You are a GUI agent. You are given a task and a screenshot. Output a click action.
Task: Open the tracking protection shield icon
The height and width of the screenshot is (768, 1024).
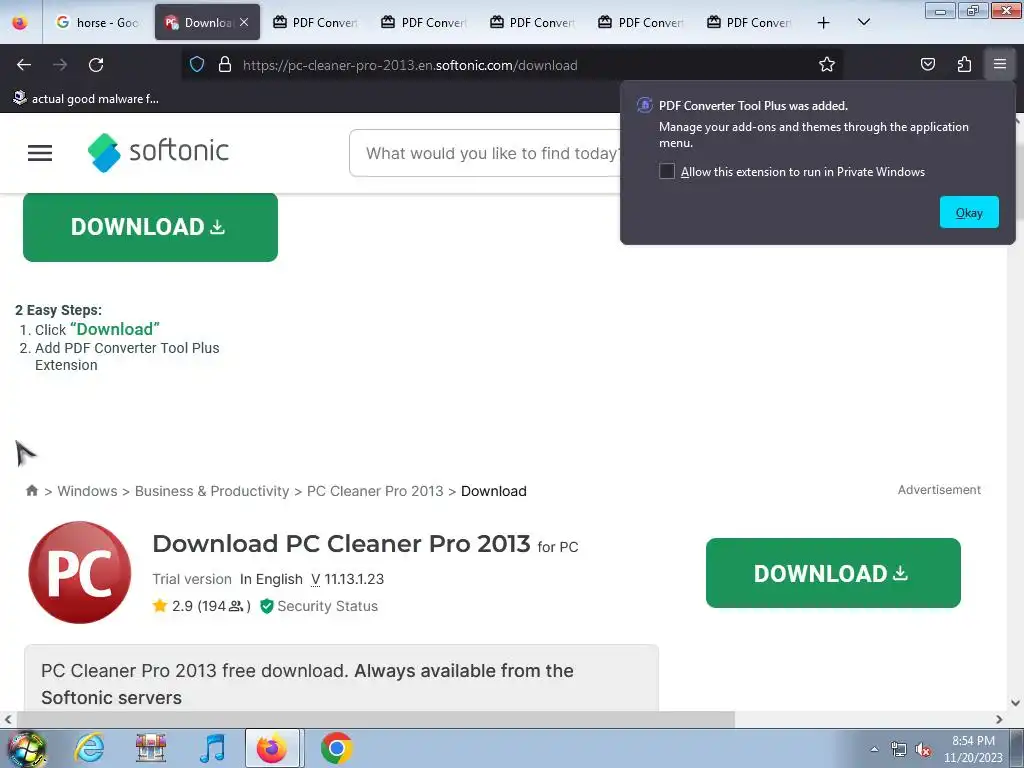pyautogui.click(x=197, y=65)
